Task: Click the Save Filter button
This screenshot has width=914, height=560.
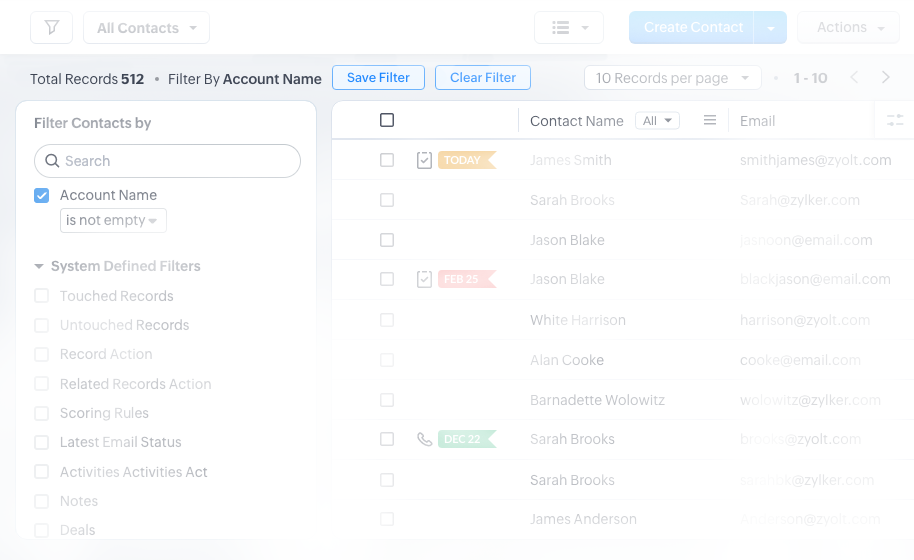Action: pos(378,78)
